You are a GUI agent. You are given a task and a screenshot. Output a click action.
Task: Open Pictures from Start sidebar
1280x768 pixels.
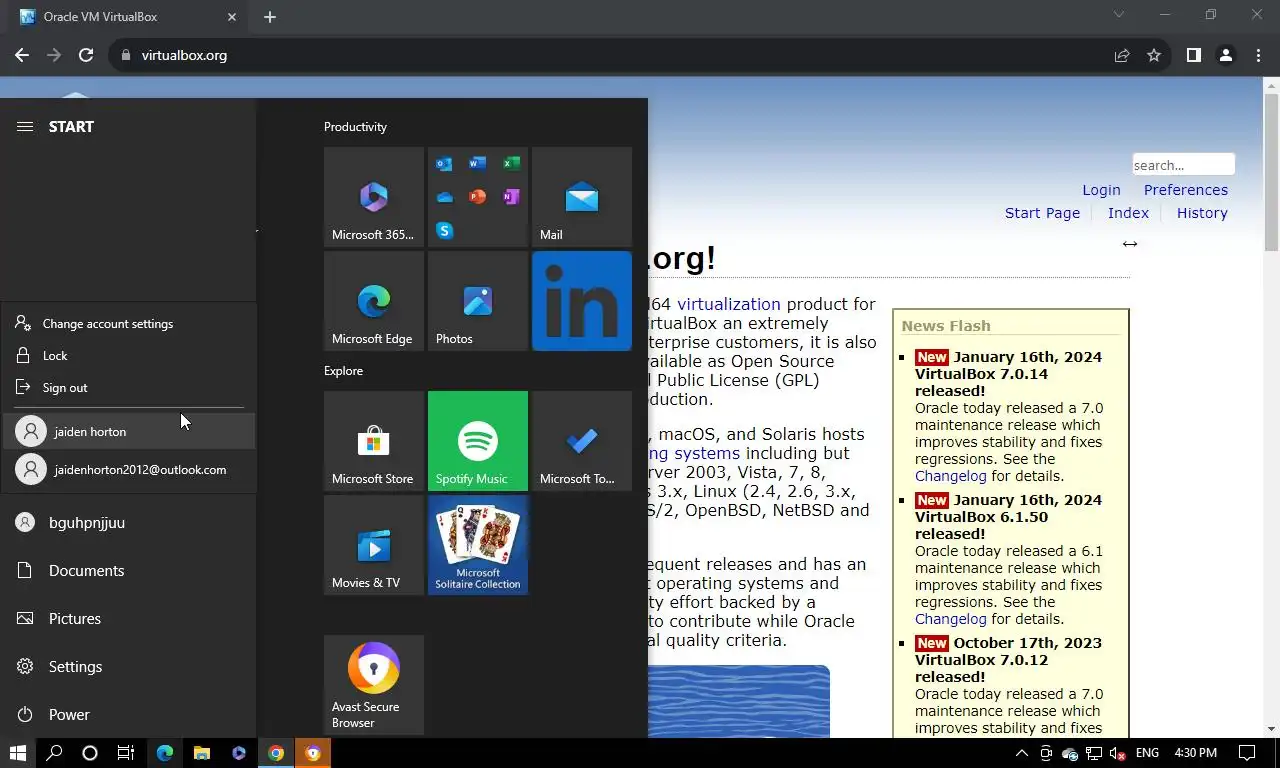point(128,618)
